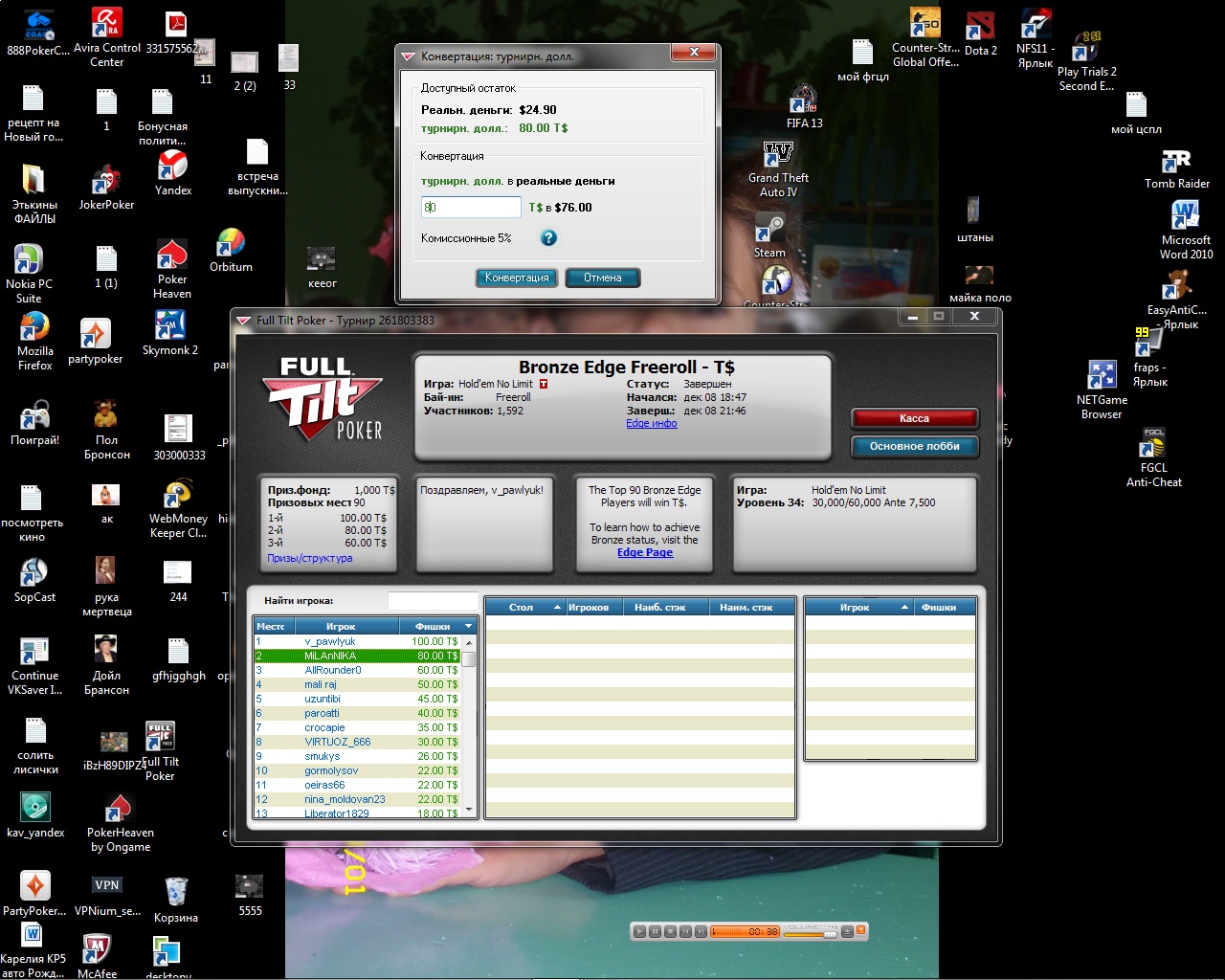Select the Full Tilt Poker desktop shortcut
Screen dimensions: 1225x980
point(160,752)
